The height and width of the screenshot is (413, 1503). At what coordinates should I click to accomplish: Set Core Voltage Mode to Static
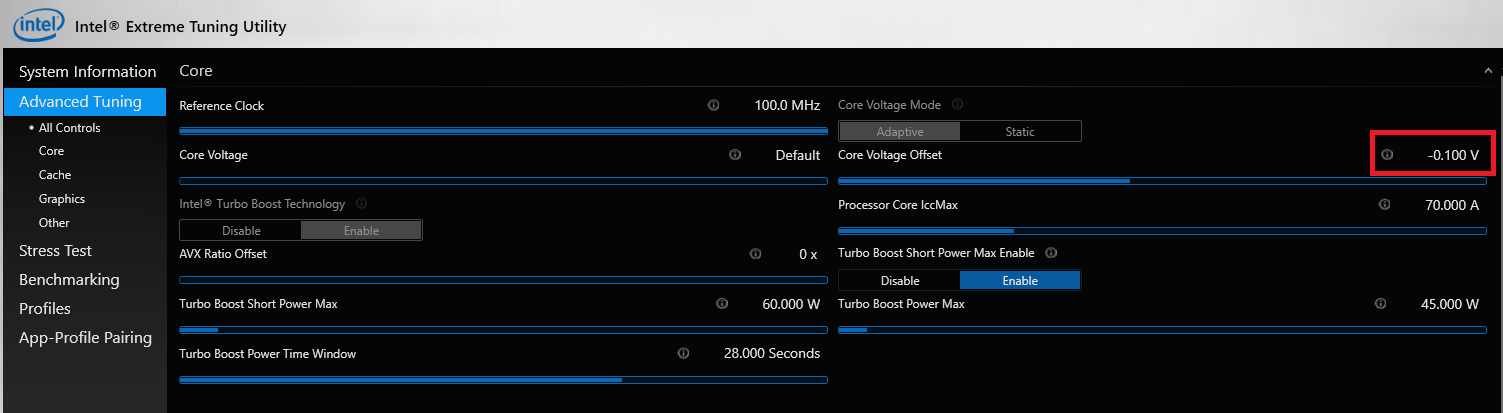1020,131
